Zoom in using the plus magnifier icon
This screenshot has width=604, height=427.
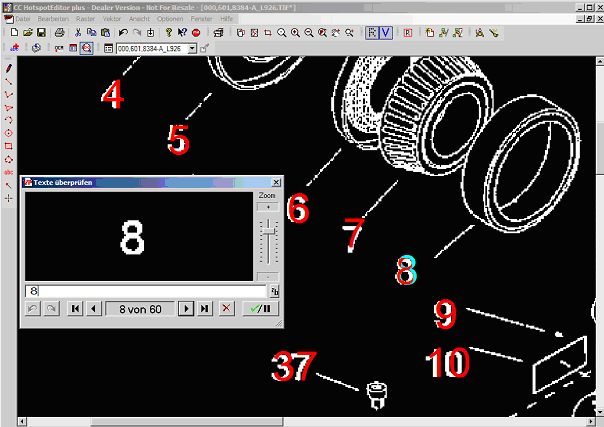pos(295,33)
